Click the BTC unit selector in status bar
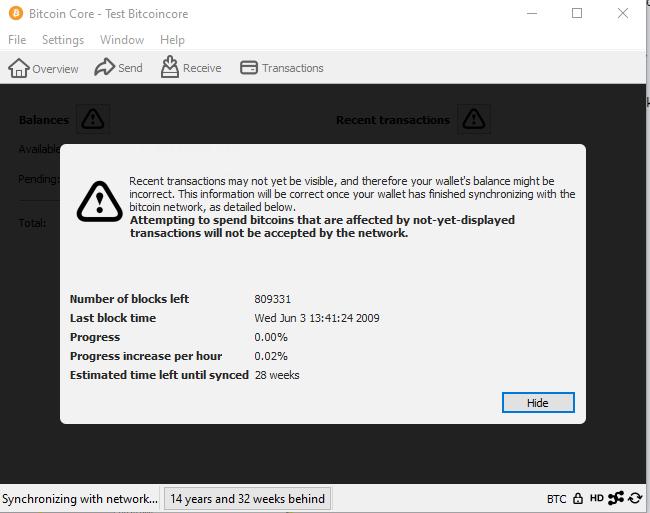Image resolution: width=650 pixels, height=513 pixels. tap(556, 498)
